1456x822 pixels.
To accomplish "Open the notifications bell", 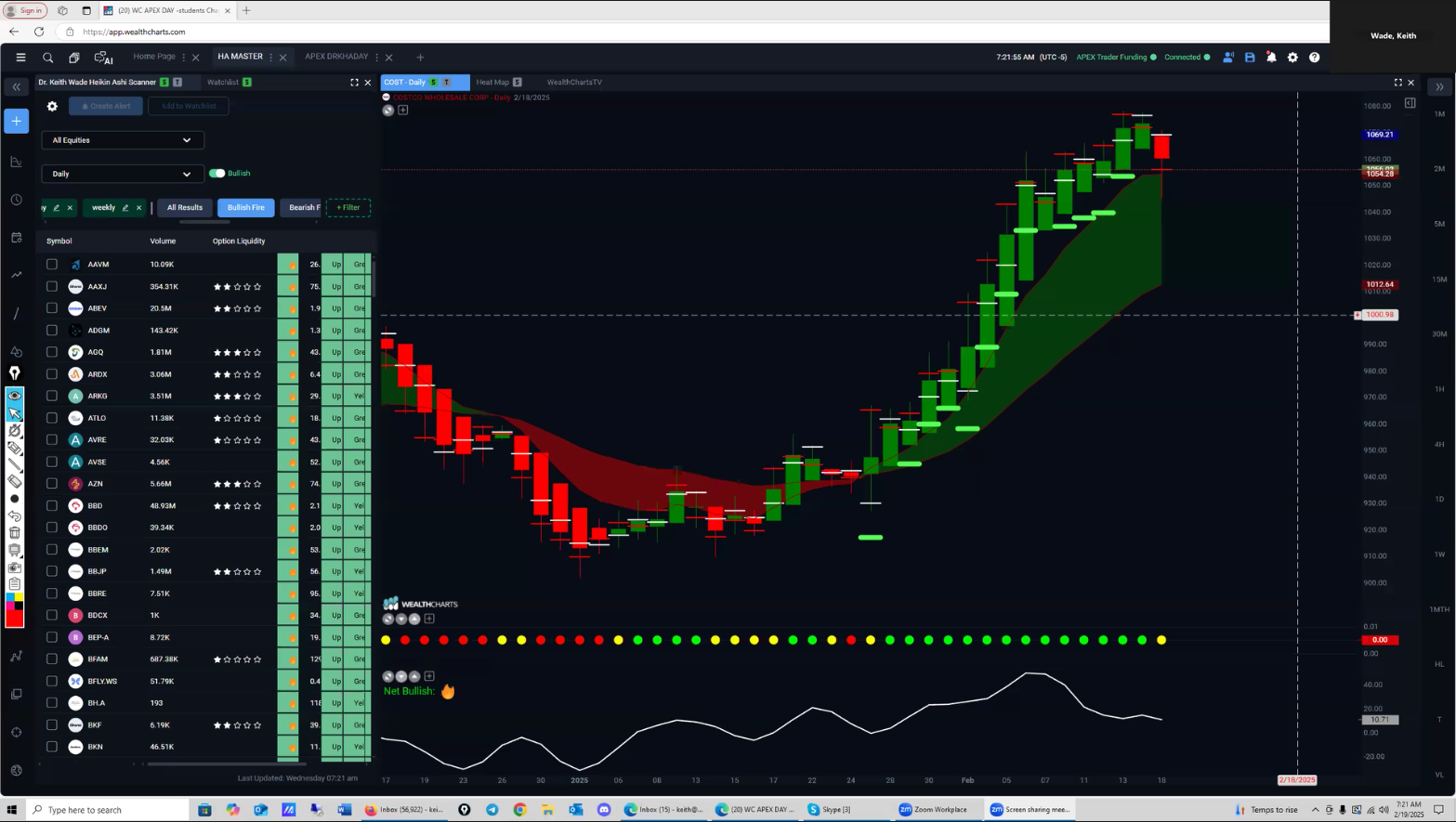I will coord(1271,58).
